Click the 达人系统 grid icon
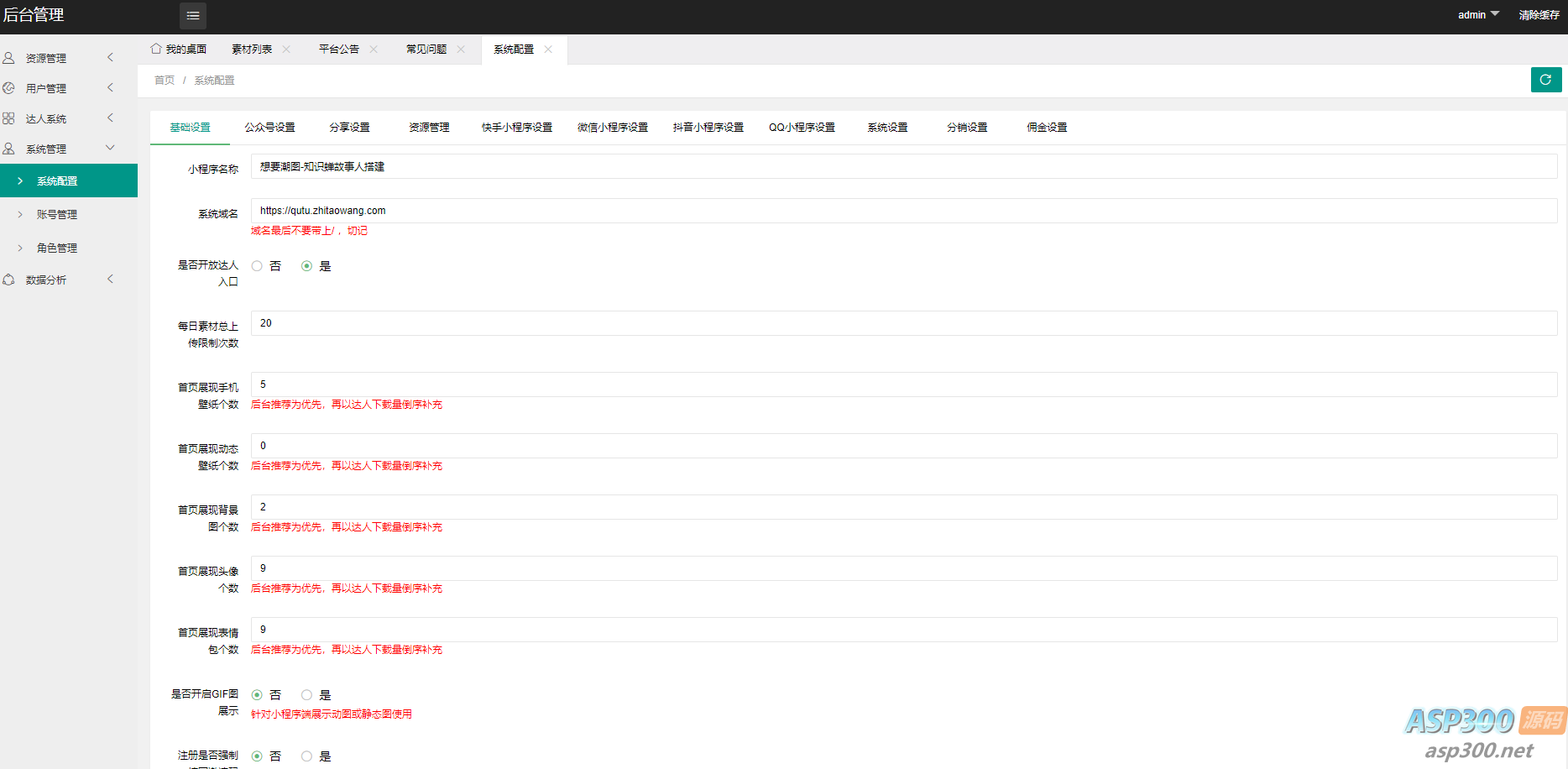Screen dimensions: 1568x769 click(x=8, y=118)
